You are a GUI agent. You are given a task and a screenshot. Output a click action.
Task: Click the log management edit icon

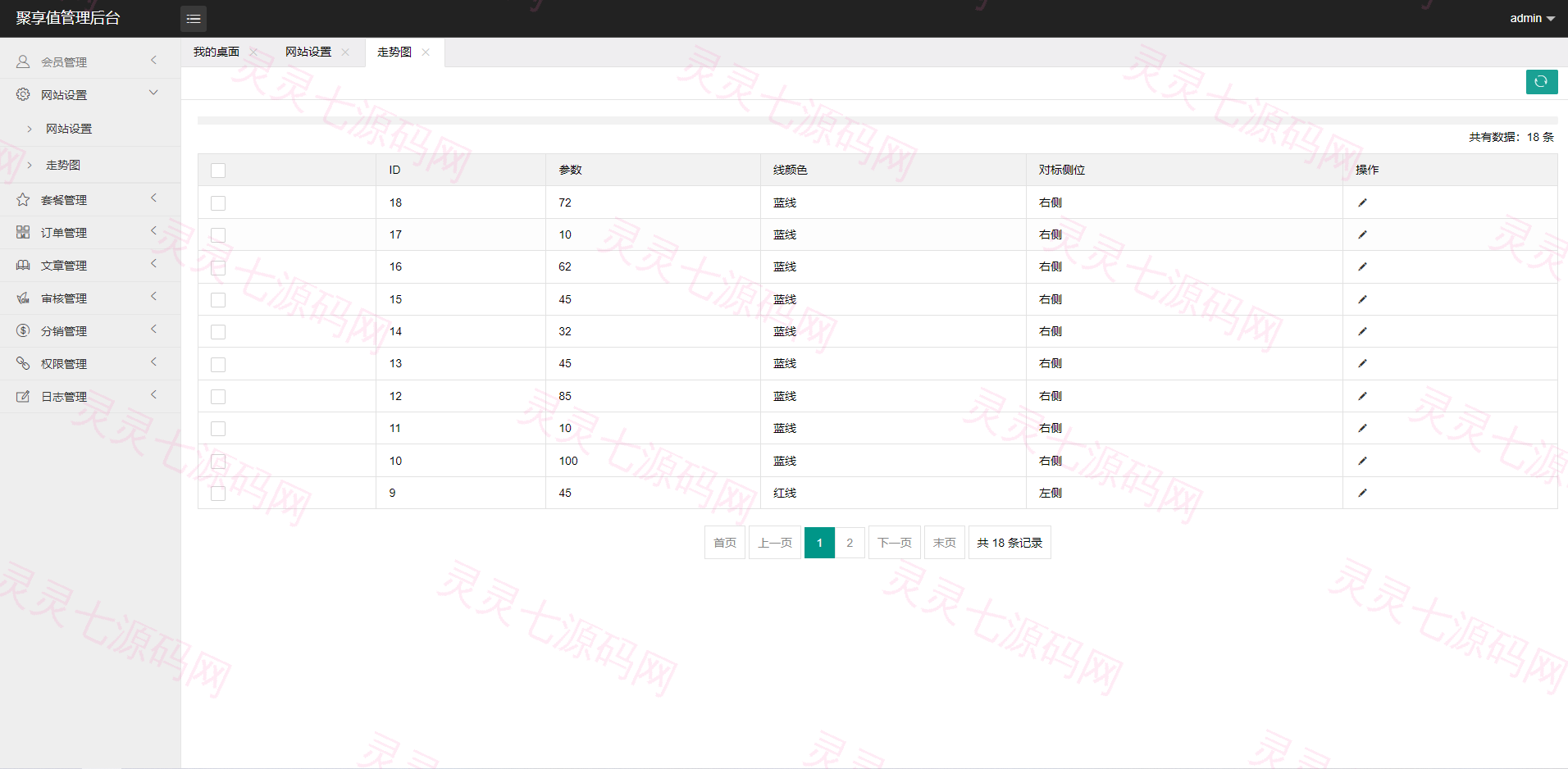pyautogui.click(x=23, y=396)
